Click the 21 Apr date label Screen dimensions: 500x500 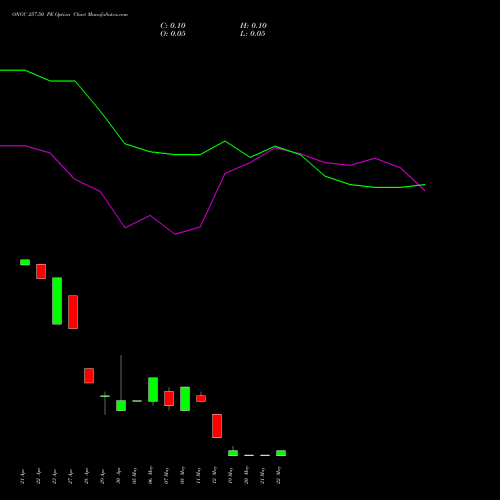click(23, 476)
